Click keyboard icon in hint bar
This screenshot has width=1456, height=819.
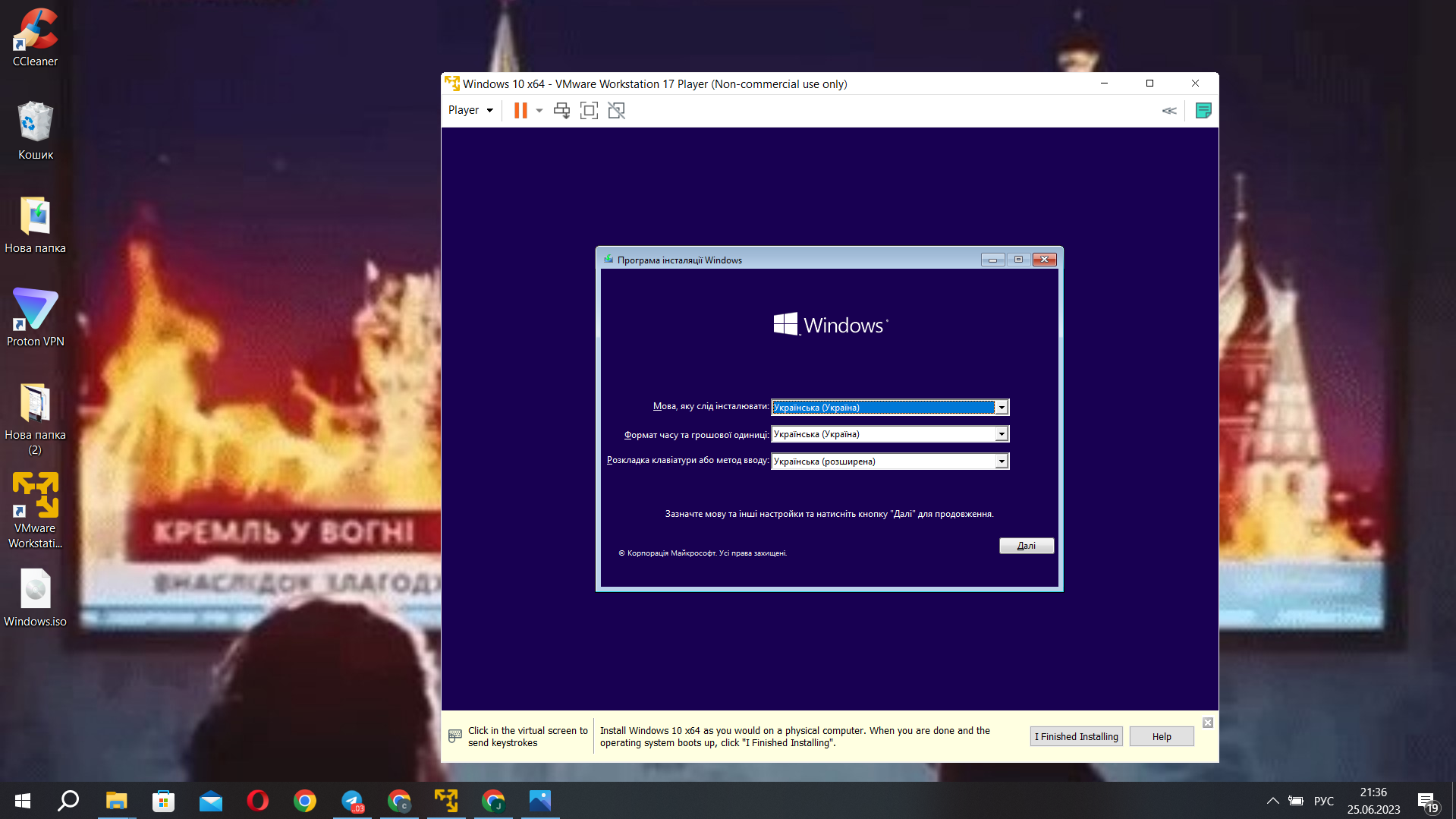(455, 736)
